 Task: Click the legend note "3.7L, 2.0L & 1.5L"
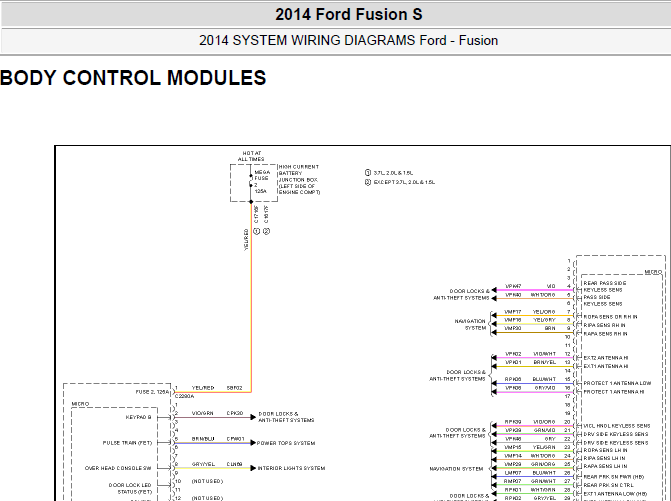(393, 173)
